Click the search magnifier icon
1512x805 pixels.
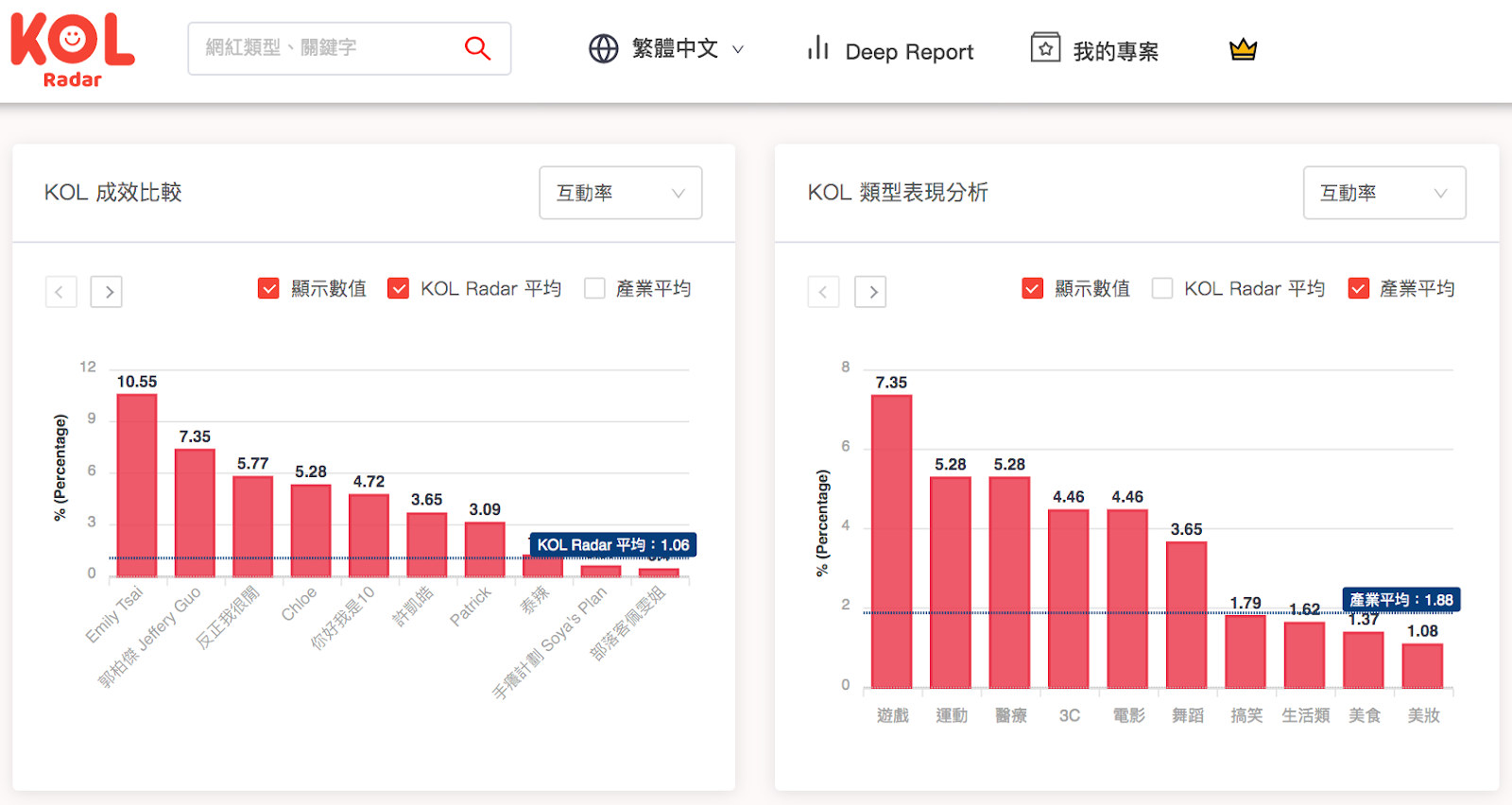point(477,48)
